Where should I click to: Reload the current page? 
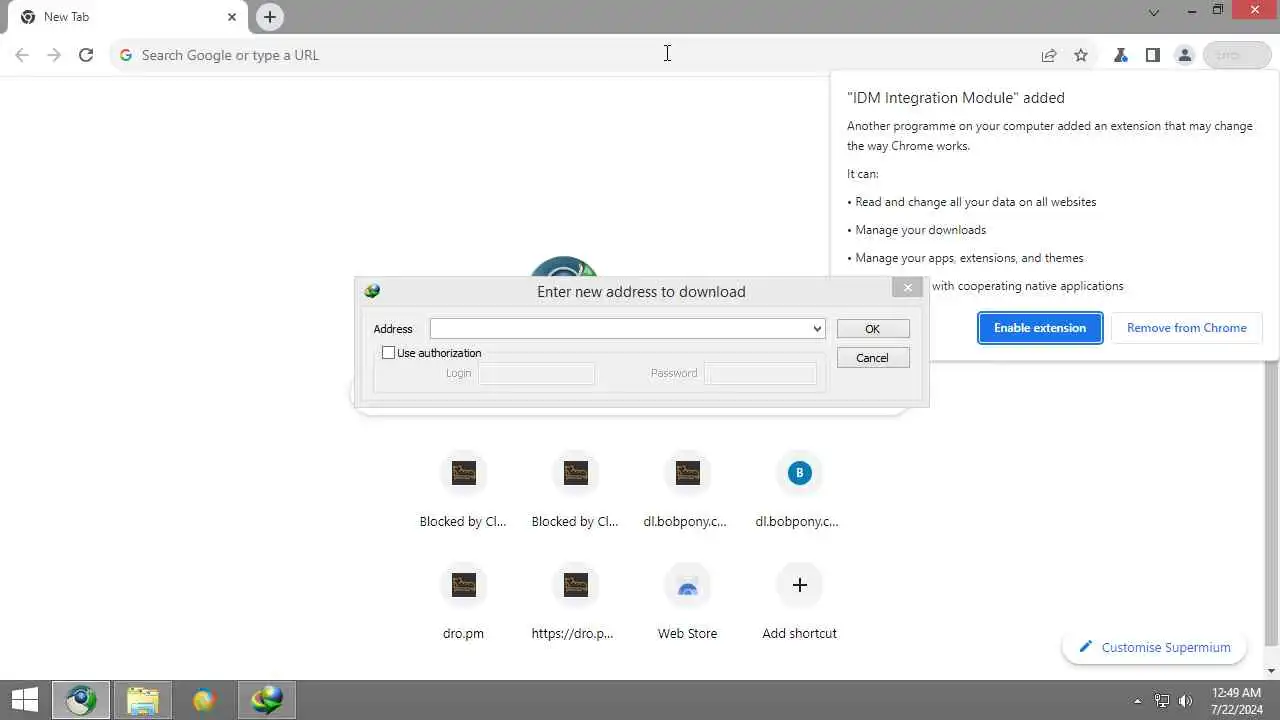86,55
